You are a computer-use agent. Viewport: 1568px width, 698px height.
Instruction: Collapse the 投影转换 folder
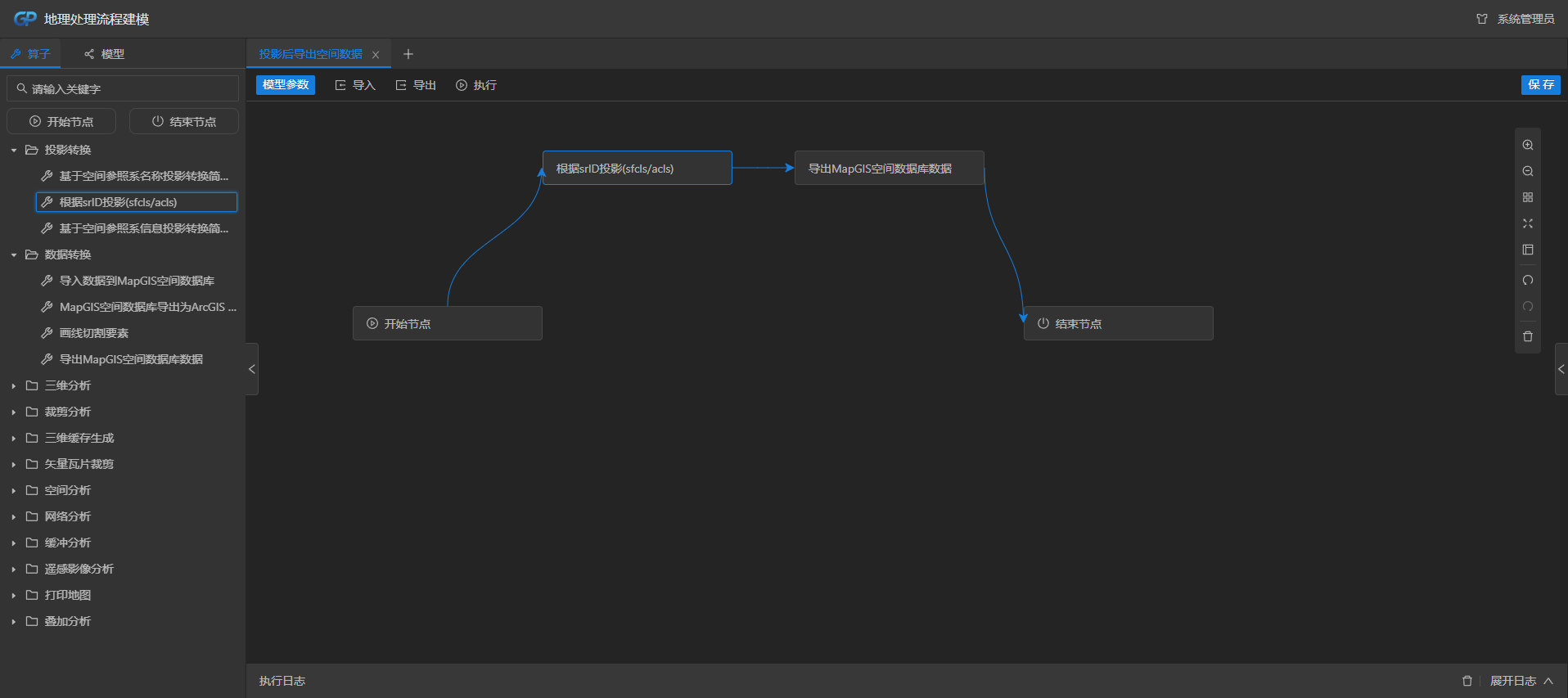coord(14,151)
